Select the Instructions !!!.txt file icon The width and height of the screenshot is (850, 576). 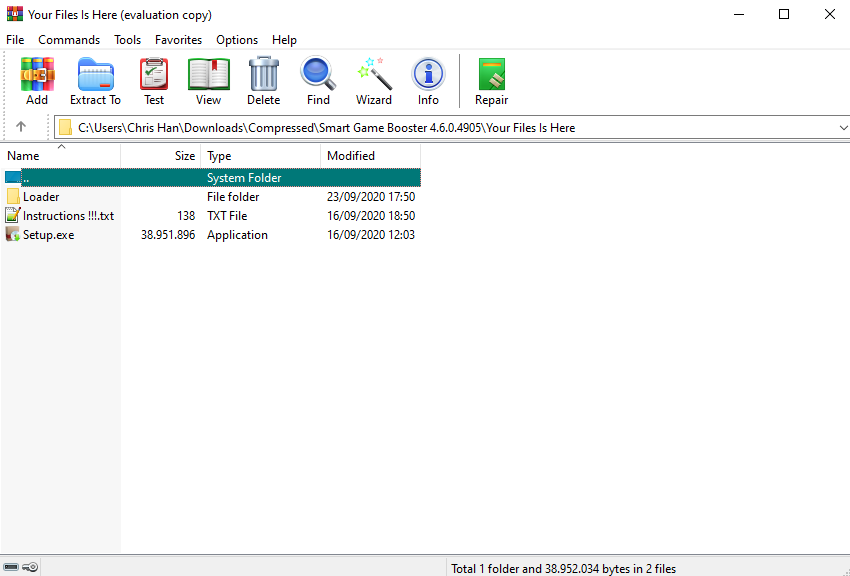pos(13,216)
